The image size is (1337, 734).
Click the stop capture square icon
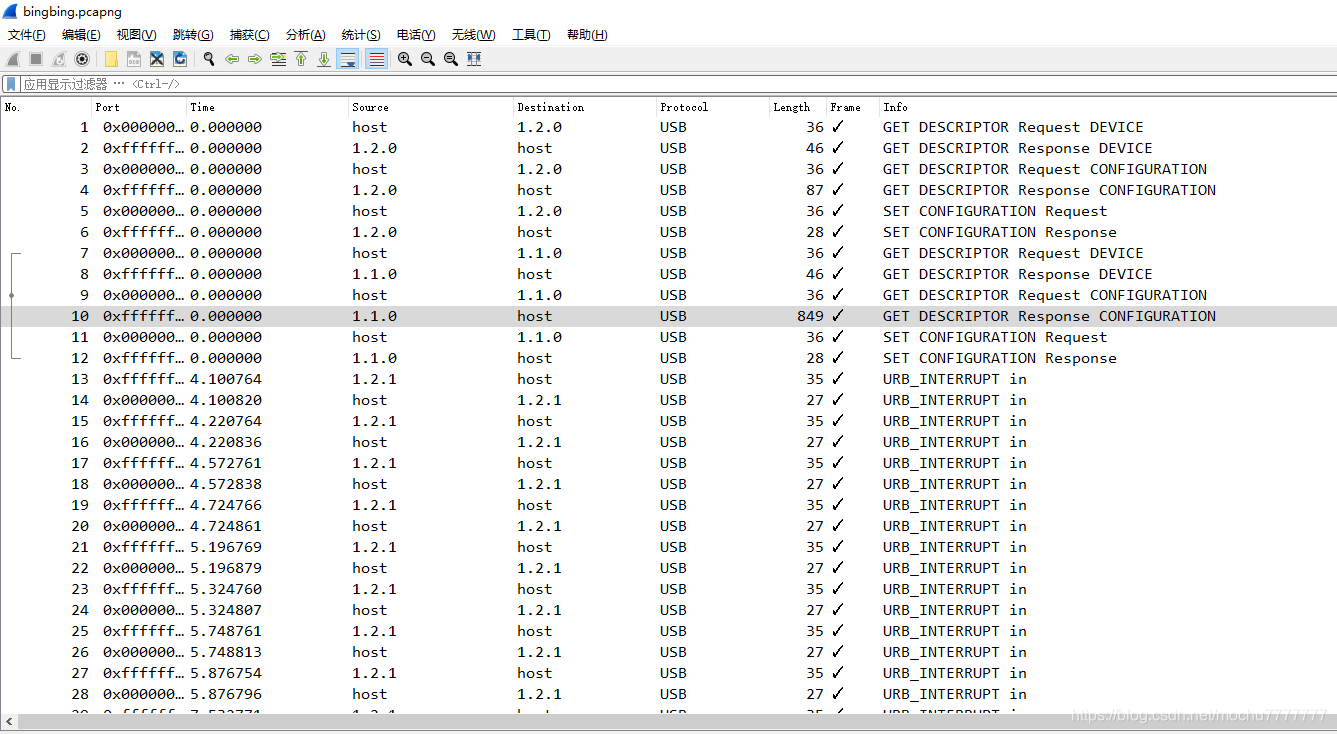[36, 59]
